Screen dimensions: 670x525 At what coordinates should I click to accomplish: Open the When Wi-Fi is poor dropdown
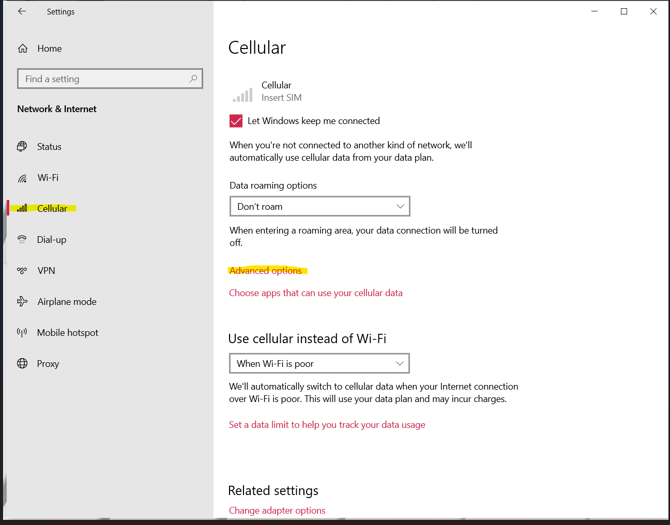319,364
